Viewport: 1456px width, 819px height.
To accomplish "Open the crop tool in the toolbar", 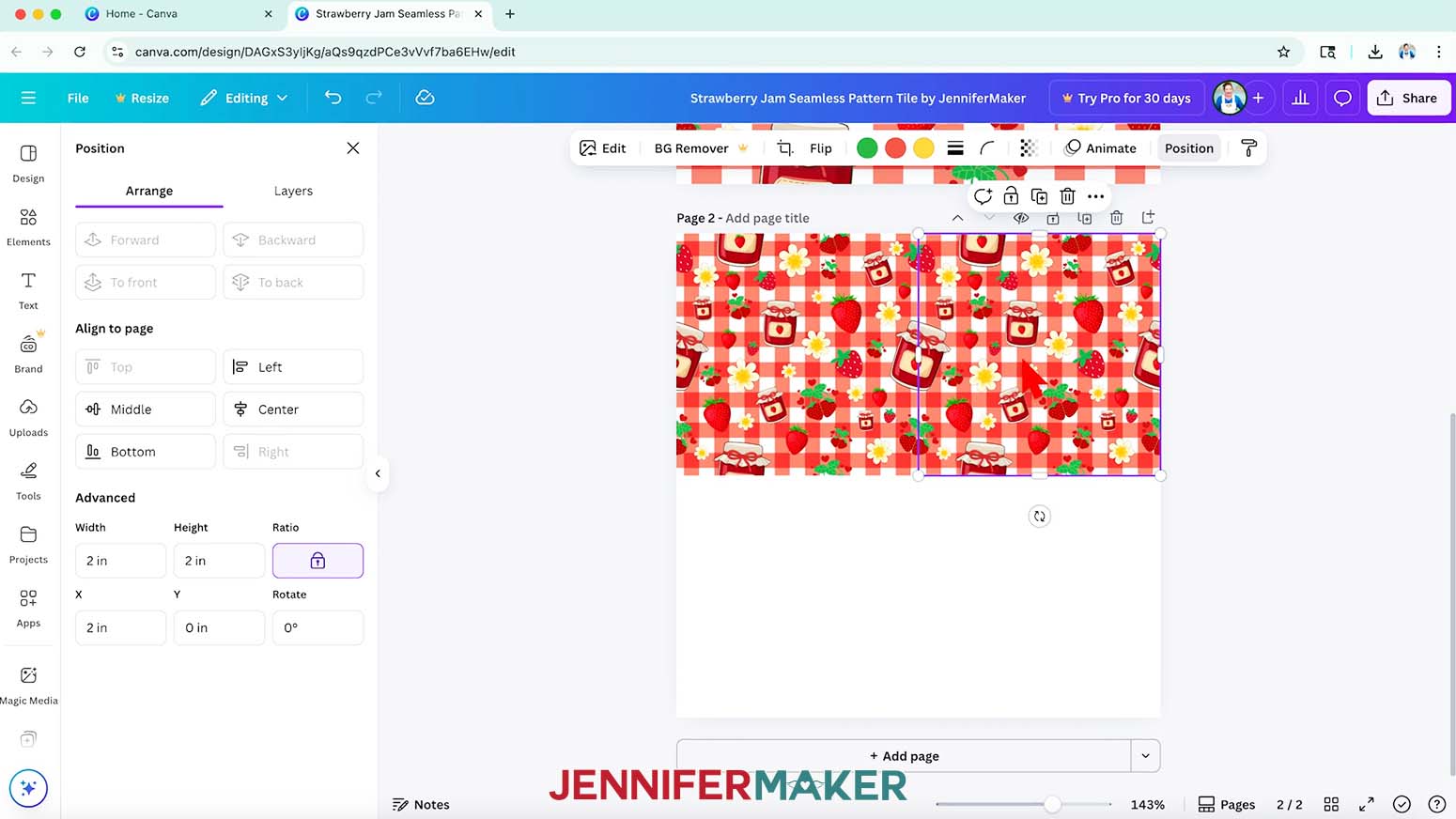I will click(785, 148).
